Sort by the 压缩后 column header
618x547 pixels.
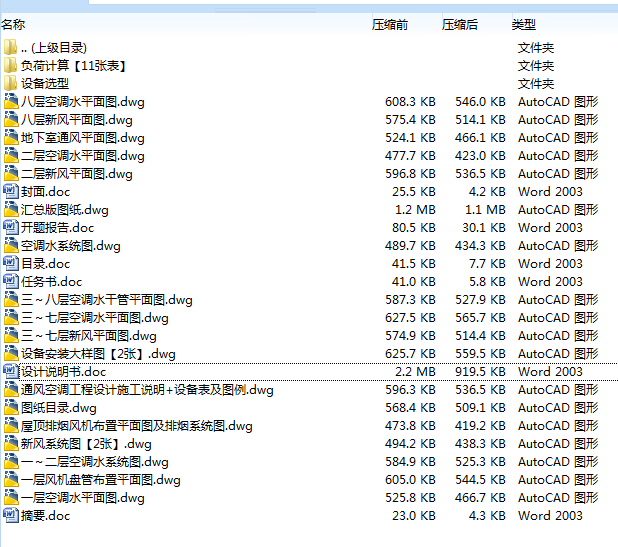tap(460, 24)
